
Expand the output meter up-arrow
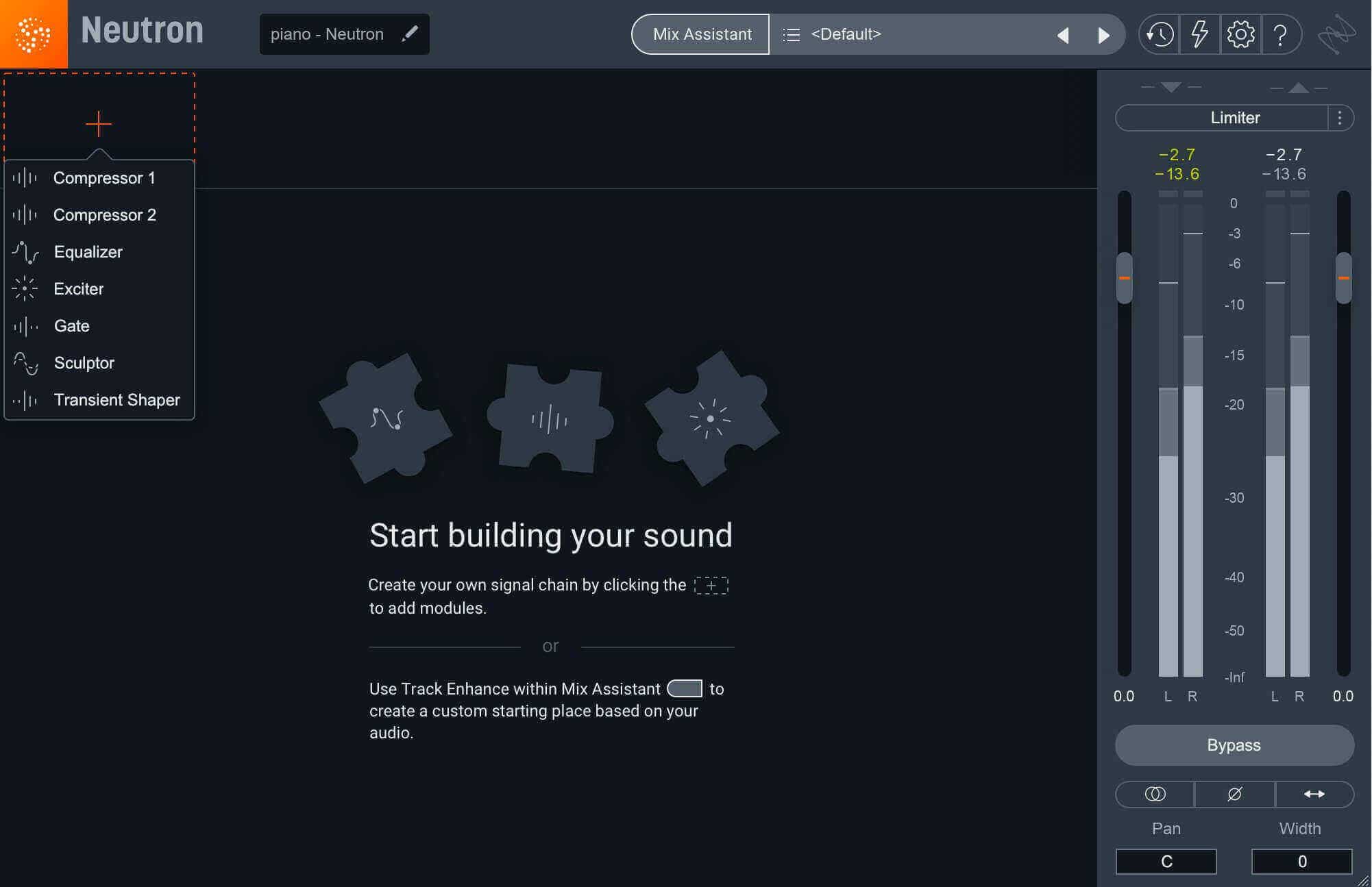pyautogui.click(x=1298, y=88)
